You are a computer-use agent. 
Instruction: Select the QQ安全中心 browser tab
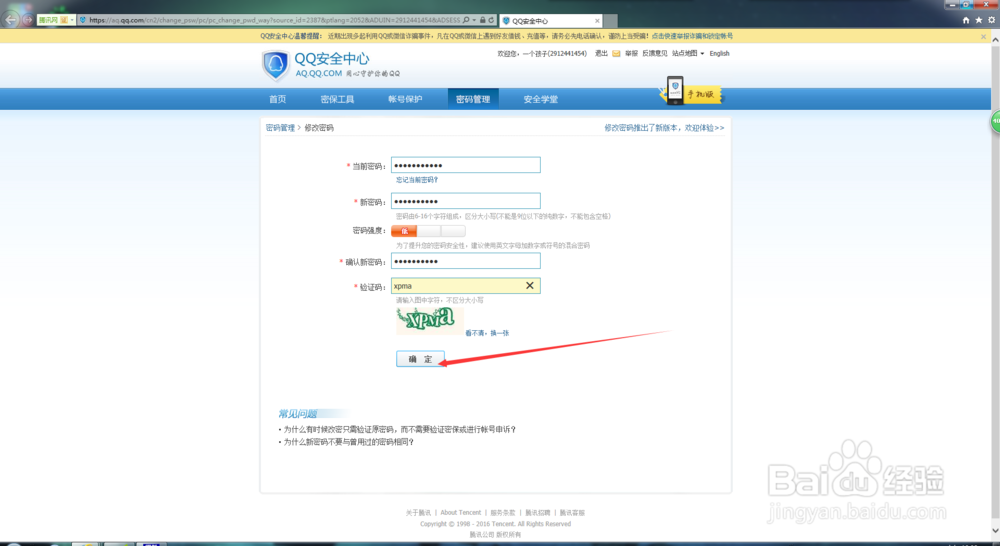[551, 21]
